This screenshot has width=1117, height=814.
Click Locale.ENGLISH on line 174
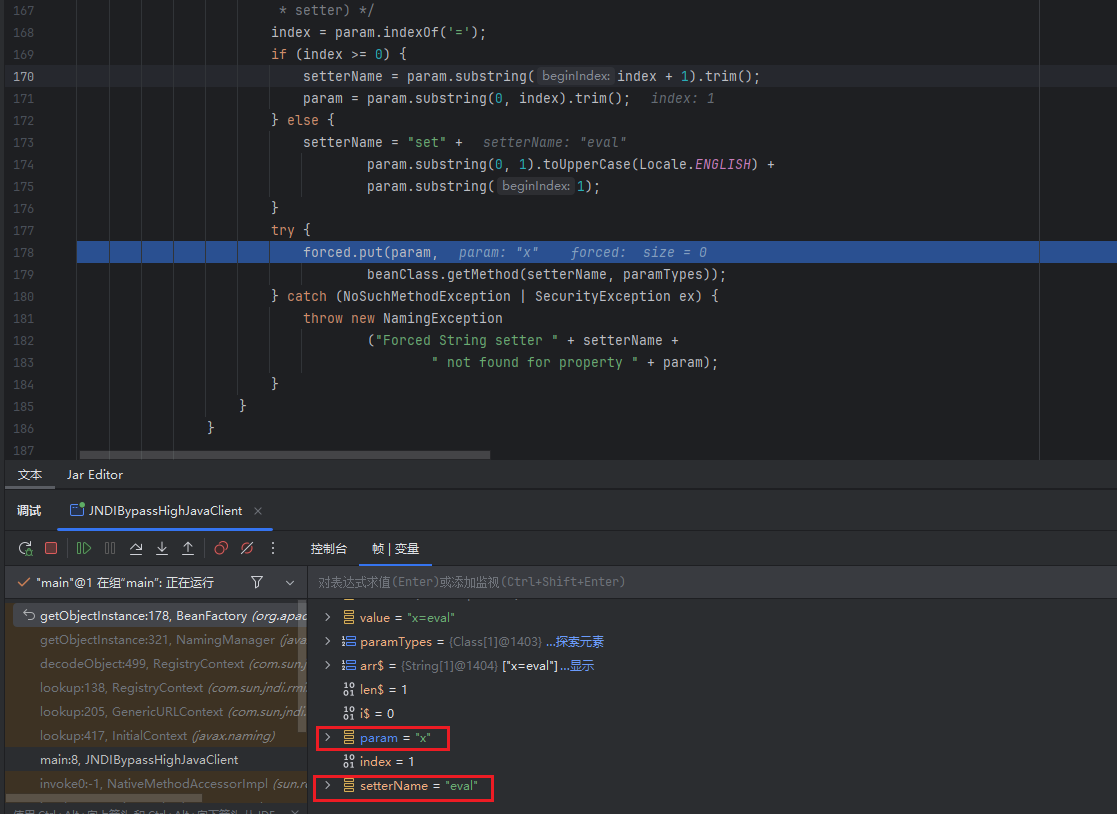[x=695, y=165]
